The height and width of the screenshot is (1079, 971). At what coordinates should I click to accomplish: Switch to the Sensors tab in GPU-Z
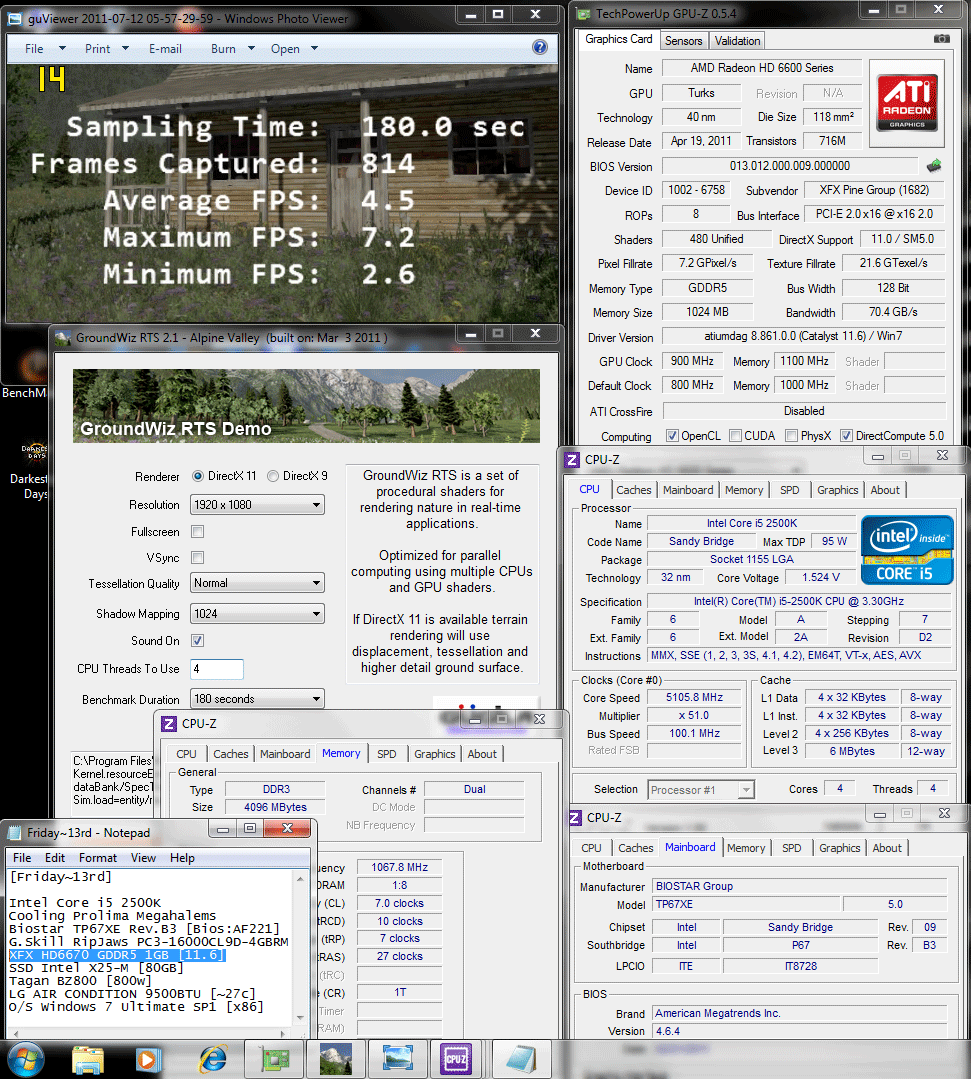(x=683, y=41)
